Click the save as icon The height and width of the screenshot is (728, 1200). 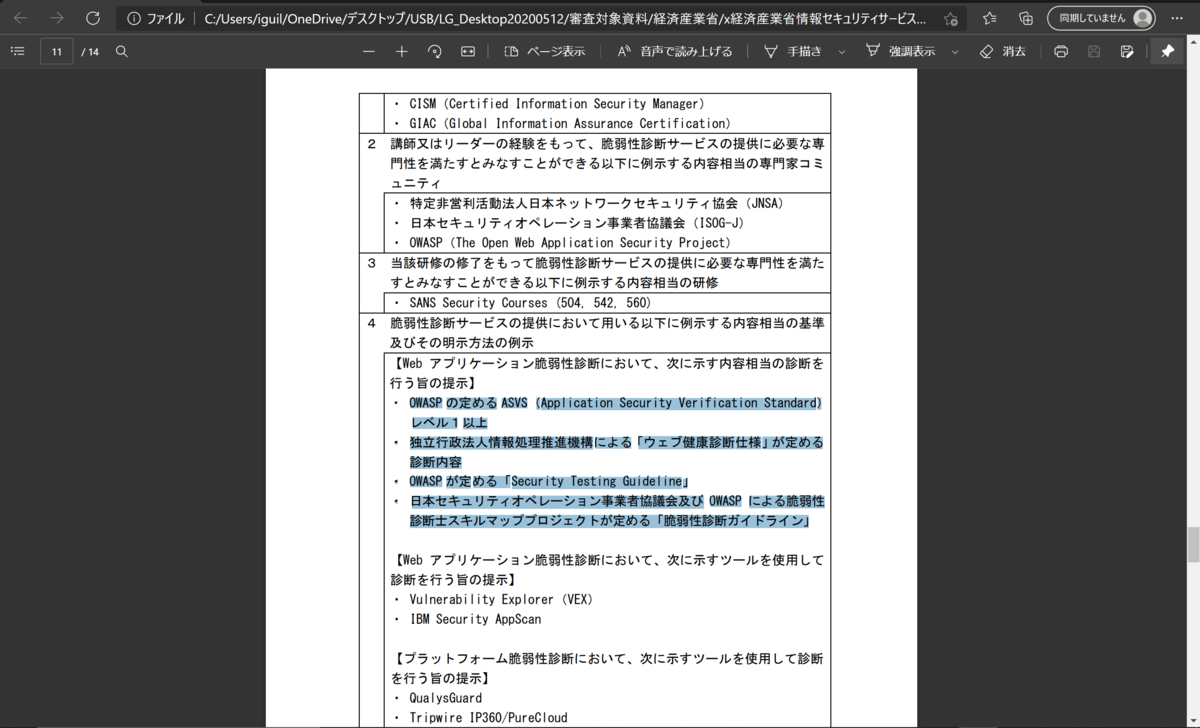(x=1127, y=51)
